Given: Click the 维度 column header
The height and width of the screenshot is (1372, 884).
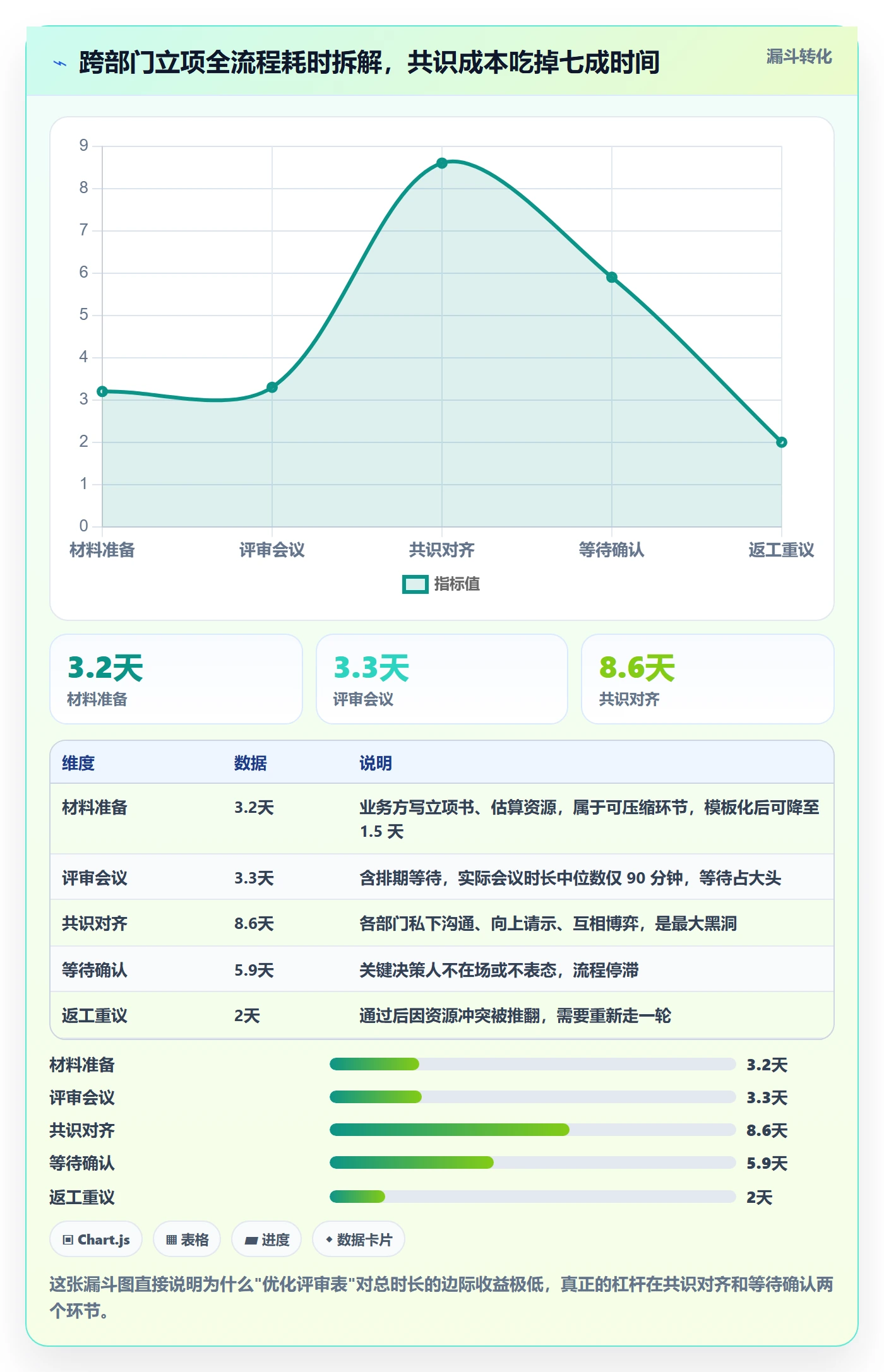Looking at the screenshot, I should pos(78,763).
